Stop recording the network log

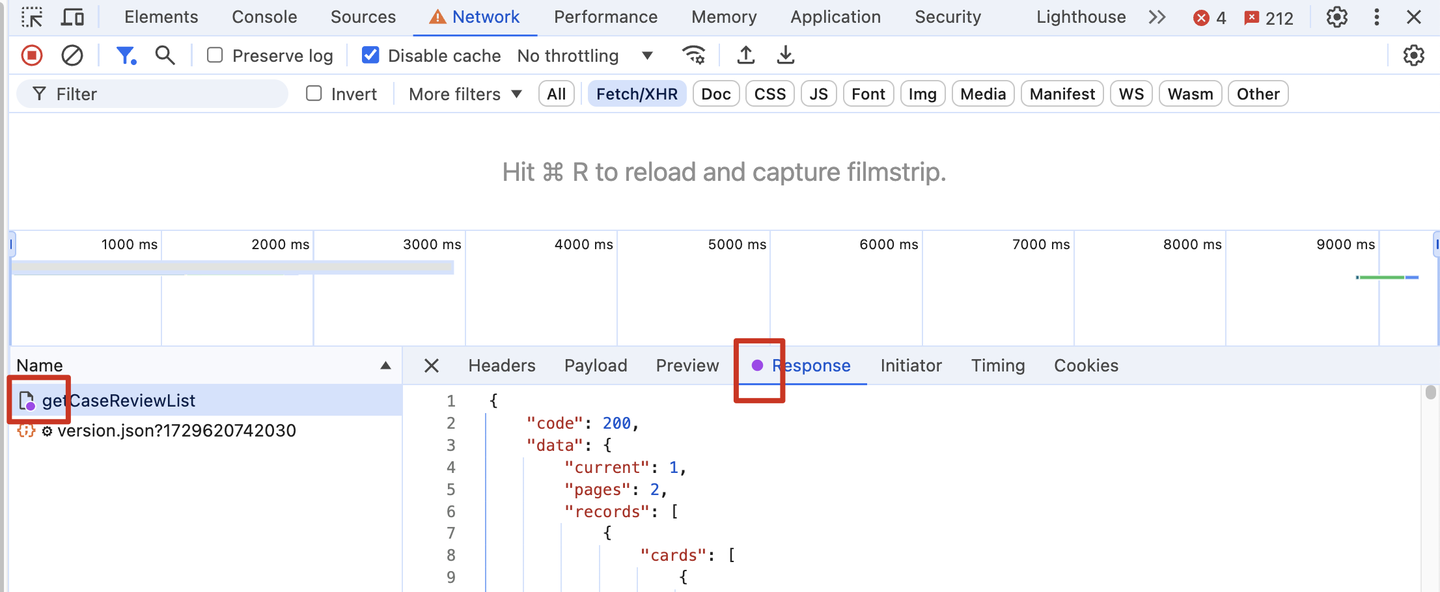click(x=32, y=56)
